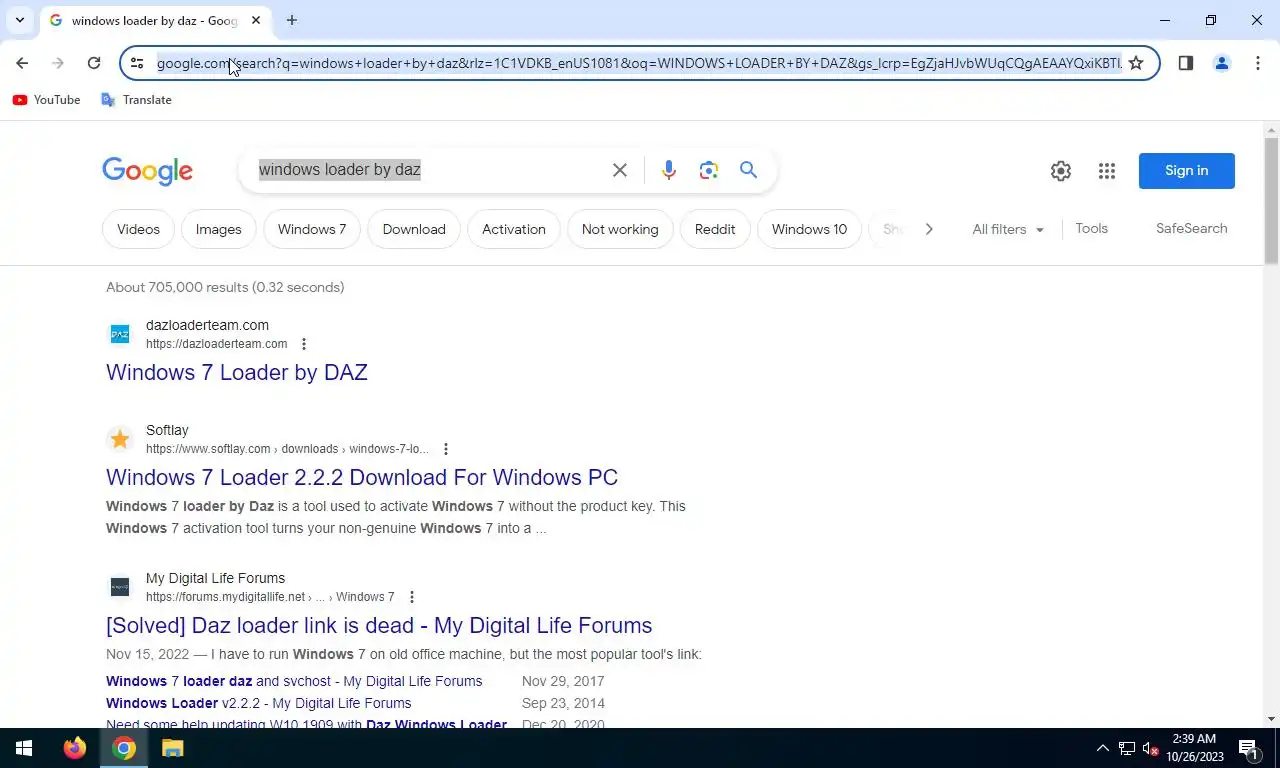Show more filter chips with arrow

929,229
